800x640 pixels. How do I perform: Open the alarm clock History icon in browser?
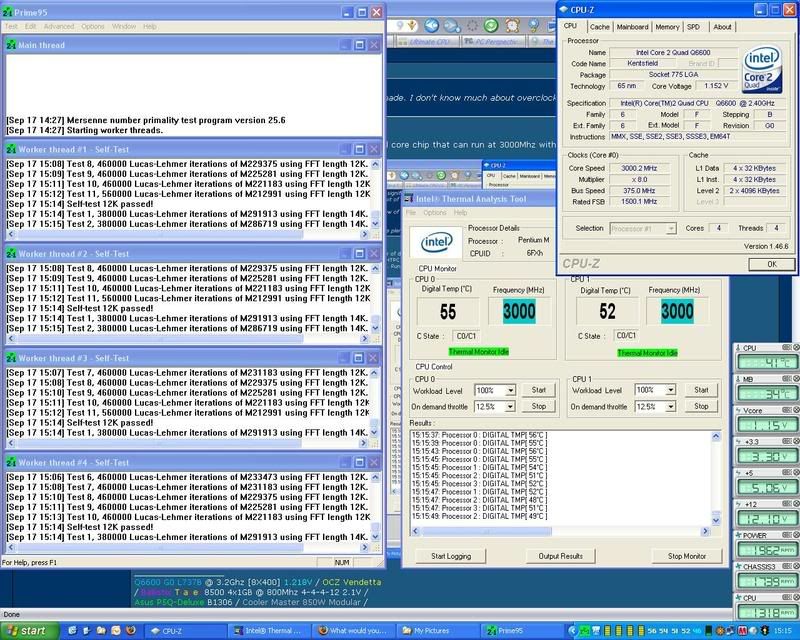click(512, 25)
